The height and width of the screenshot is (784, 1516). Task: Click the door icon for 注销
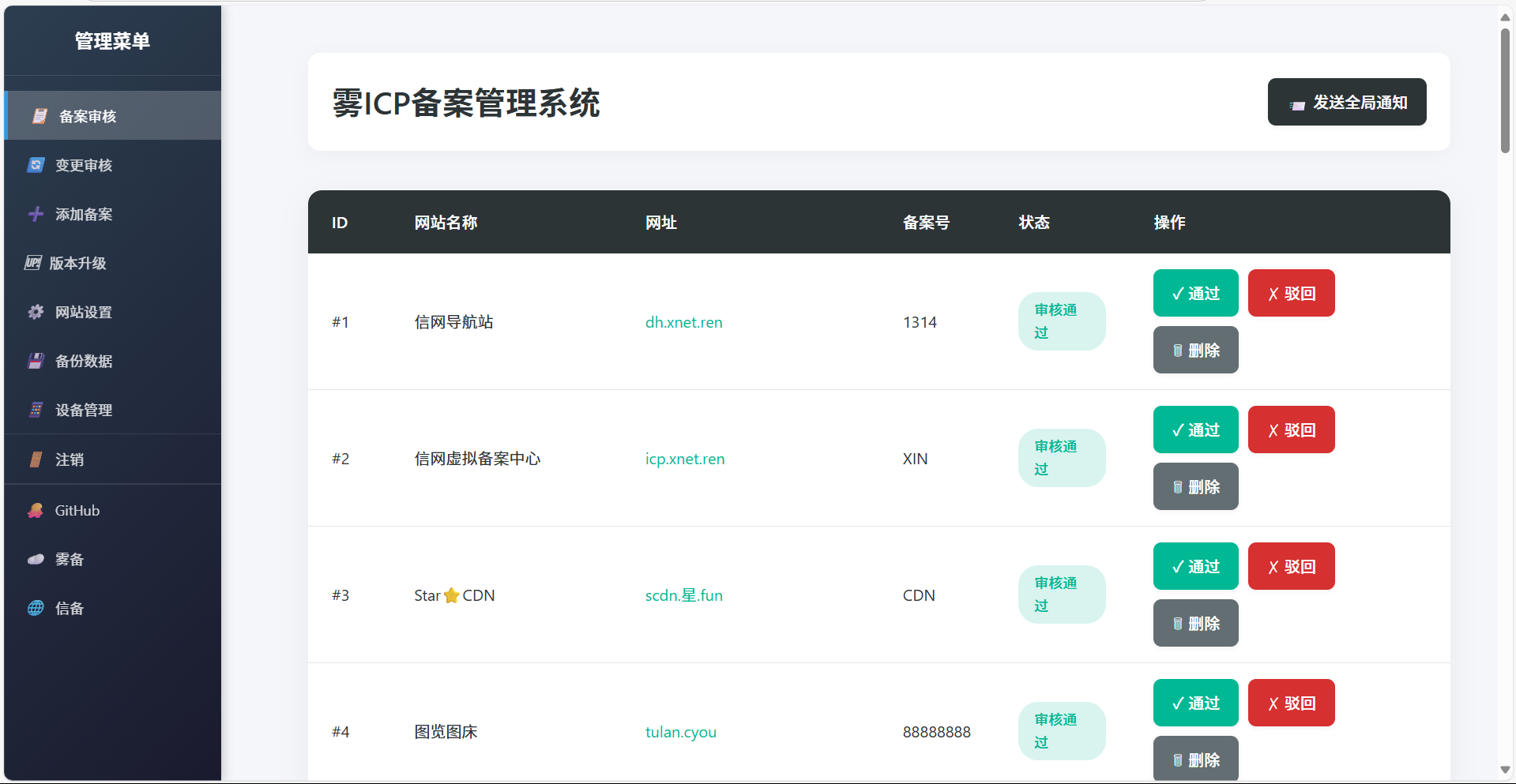coord(36,460)
